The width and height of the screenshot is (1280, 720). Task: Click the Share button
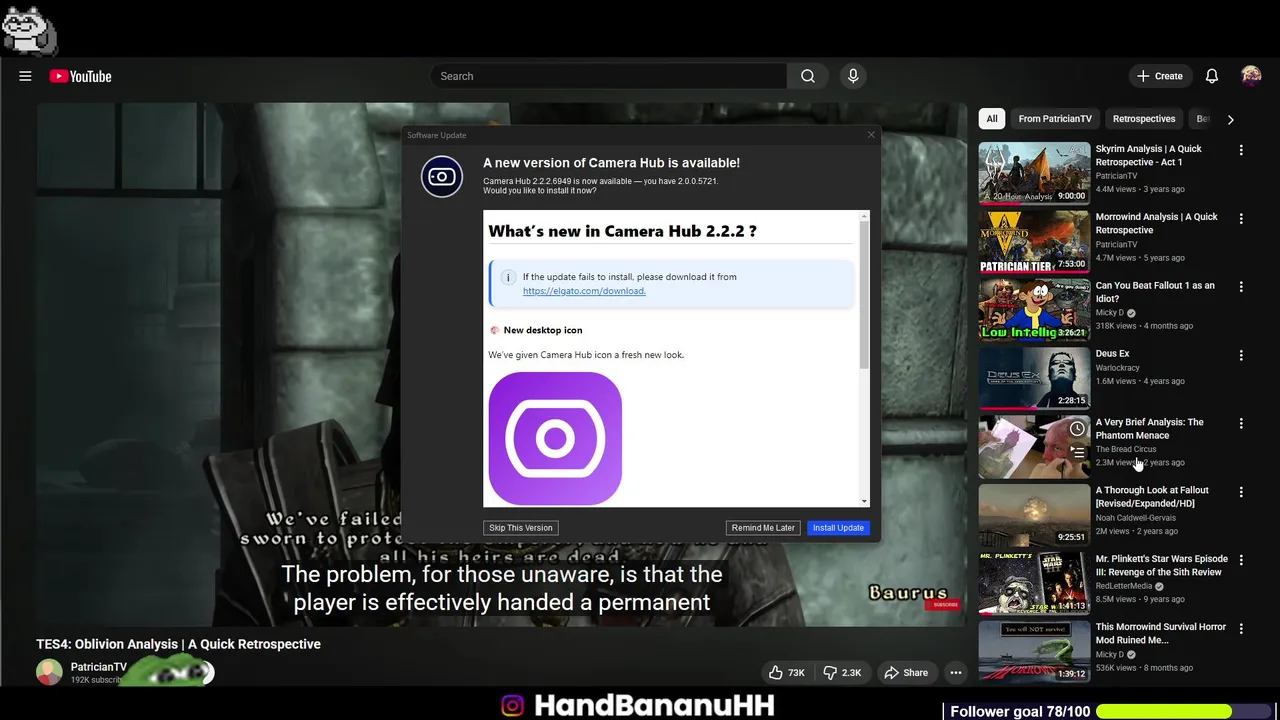tap(905, 673)
